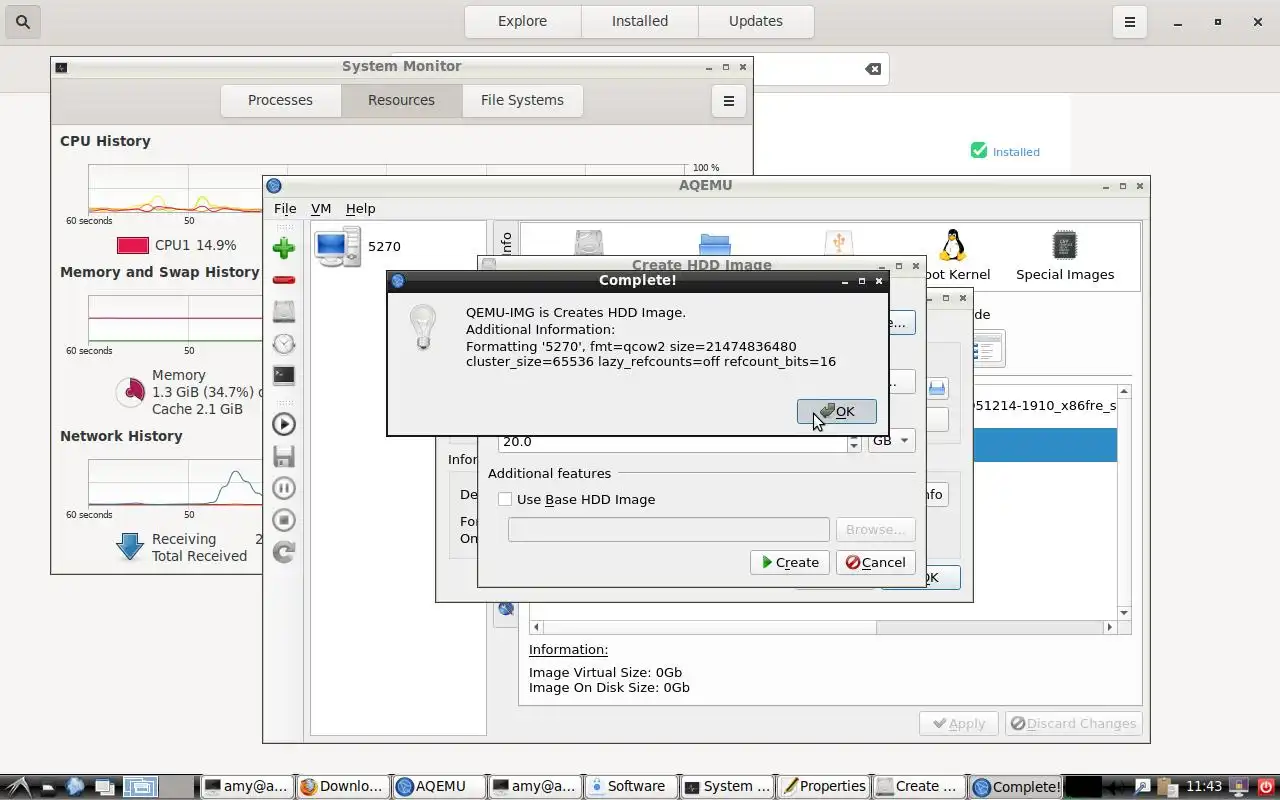Image resolution: width=1280 pixels, height=800 pixels.
Task: Clear the Software search field
Action: 873,69
